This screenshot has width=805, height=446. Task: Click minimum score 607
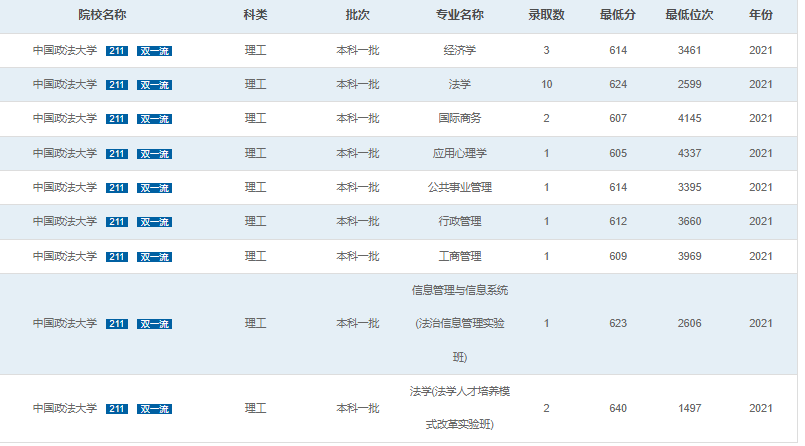click(x=618, y=118)
